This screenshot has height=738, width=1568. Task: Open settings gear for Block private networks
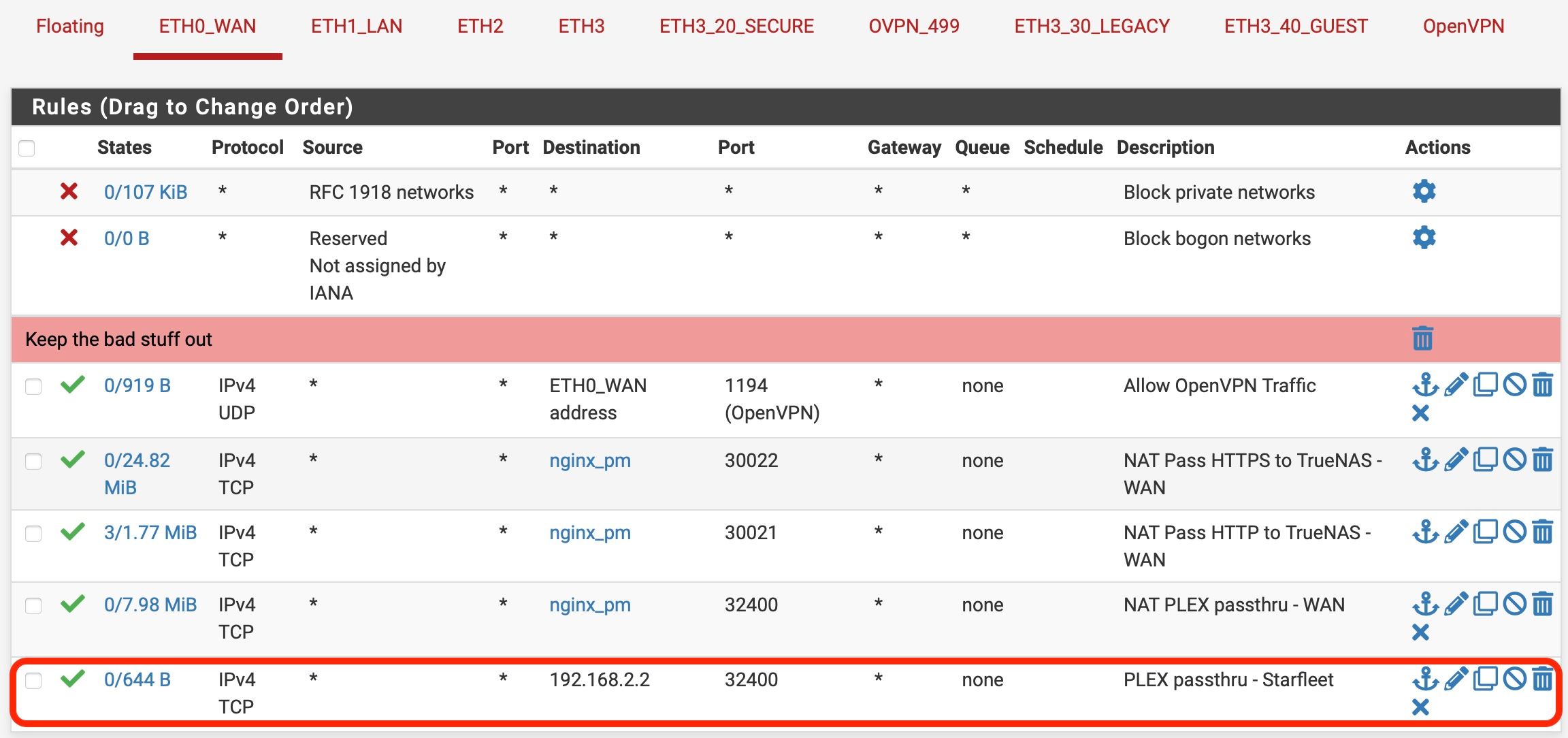1424,191
